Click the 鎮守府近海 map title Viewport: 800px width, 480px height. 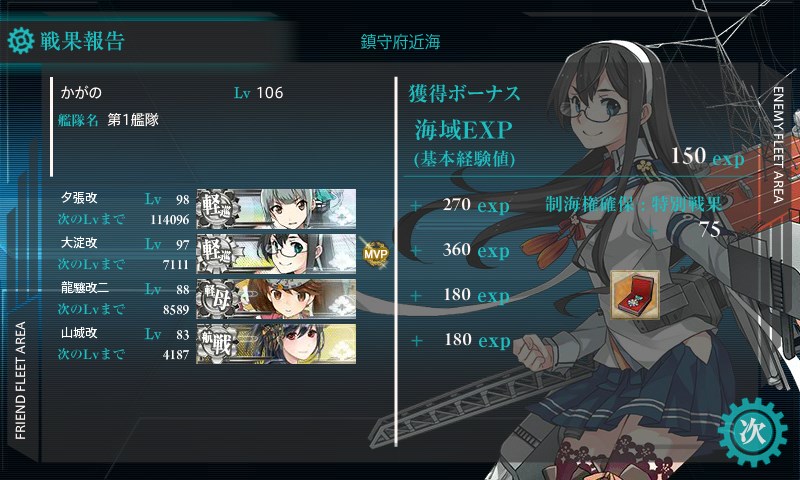[x=401, y=42]
